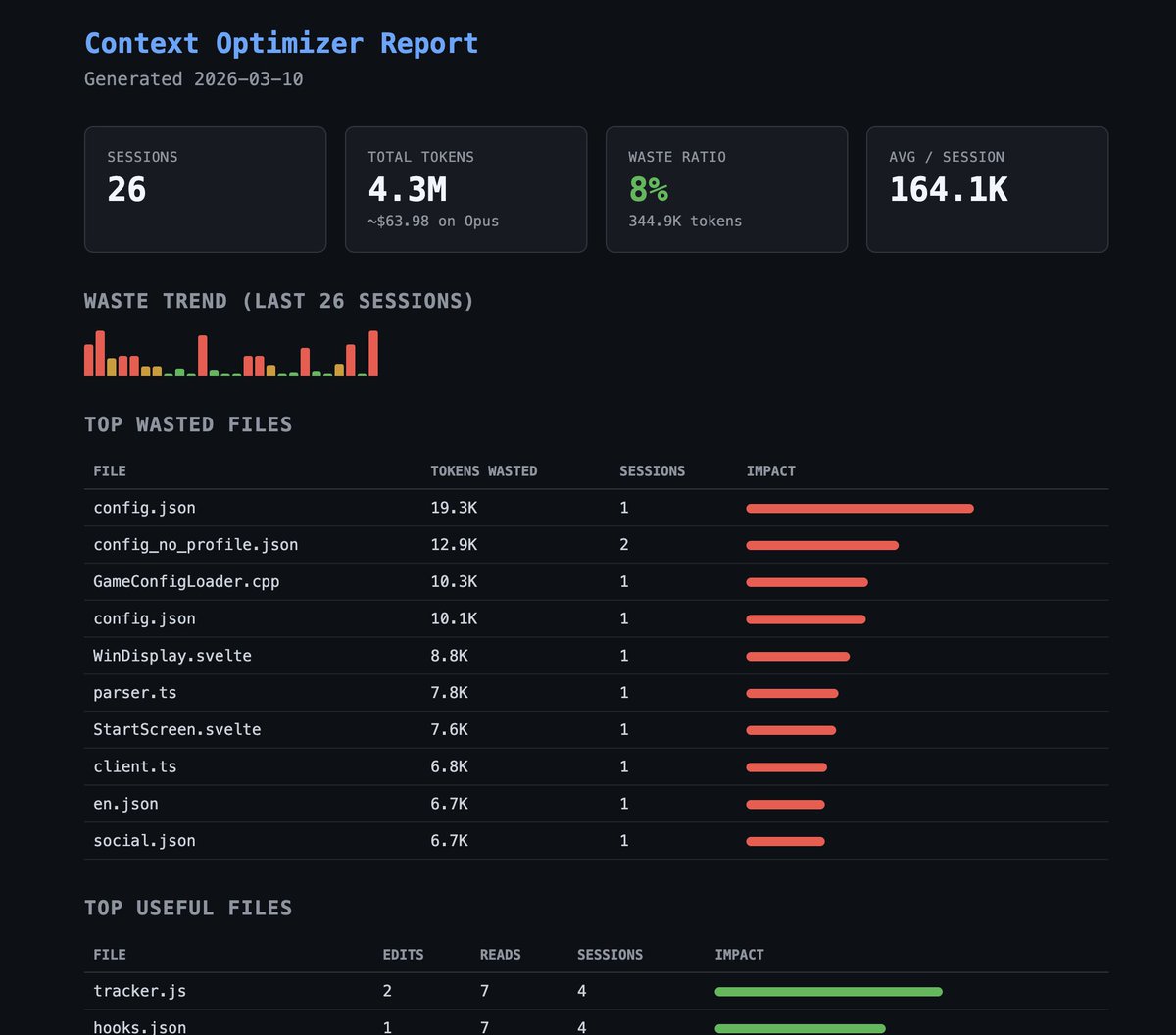Image resolution: width=1176 pixels, height=1035 pixels.
Task: Select the SESSIONS stat card
Action: click(205, 189)
